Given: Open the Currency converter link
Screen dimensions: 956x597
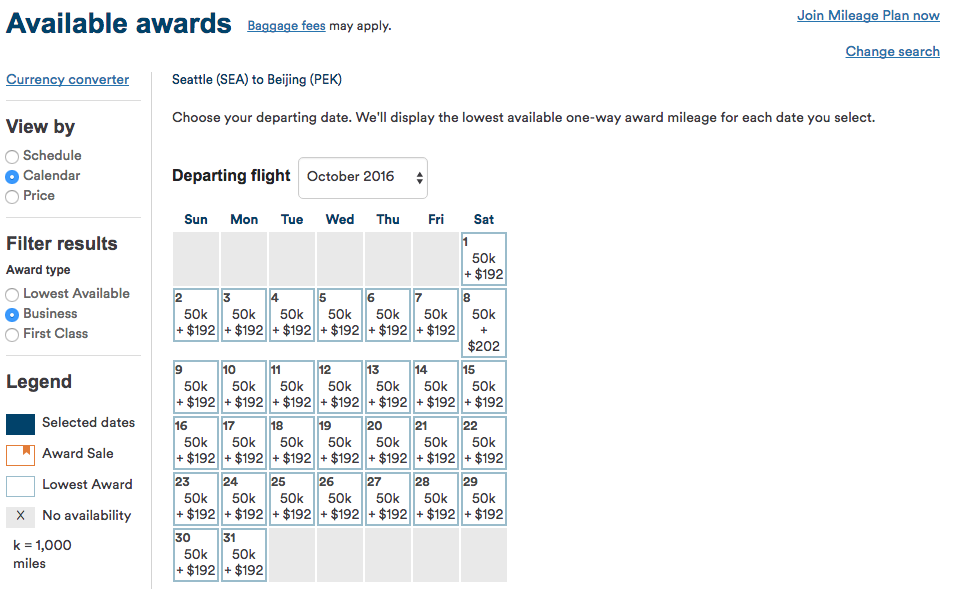Looking at the screenshot, I should click(x=68, y=79).
